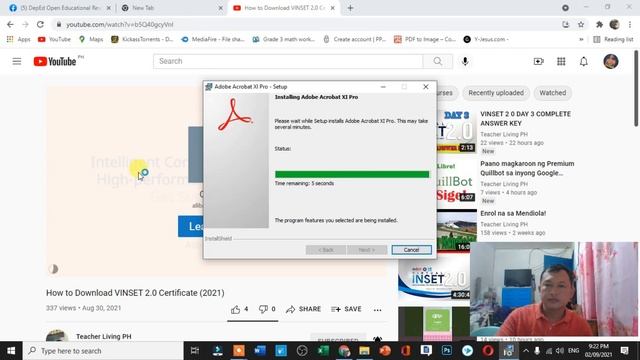The image size is (640, 360).
Task: Save the video to a playlist
Action: [x=346, y=309]
